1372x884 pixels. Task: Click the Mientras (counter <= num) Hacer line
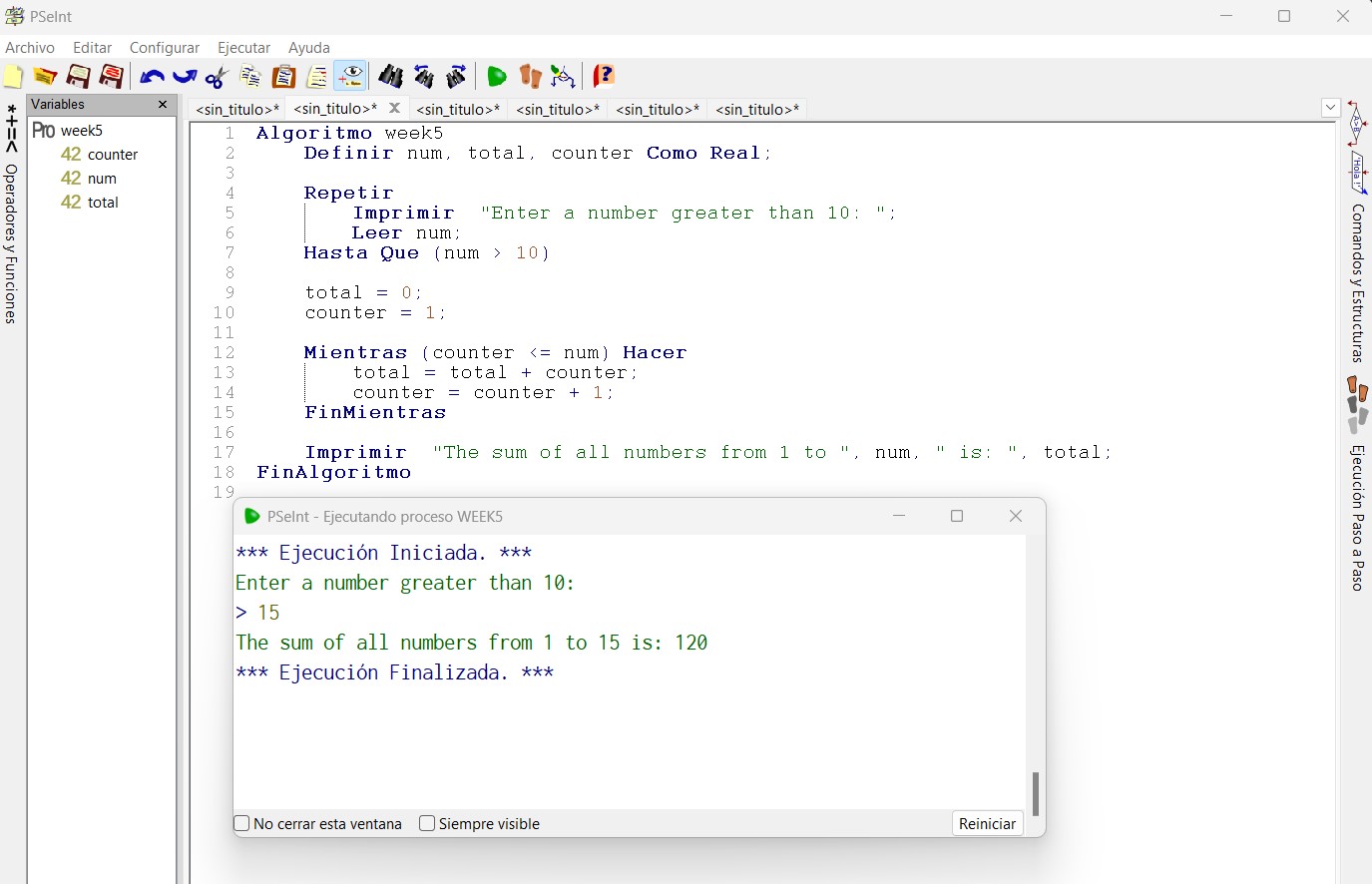point(495,353)
